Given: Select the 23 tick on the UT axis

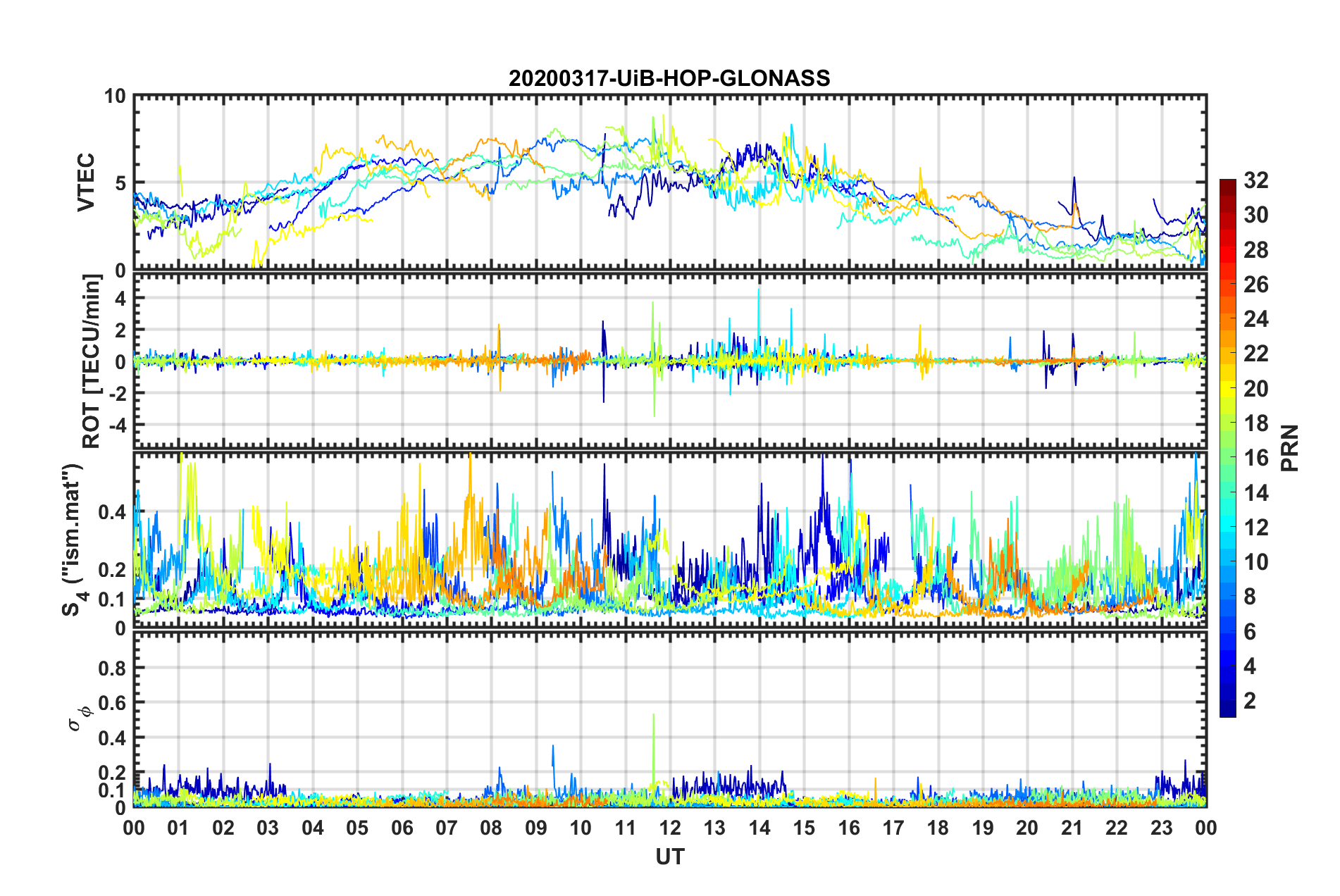Looking at the screenshot, I should pyautogui.click(x=1161, y=828).
